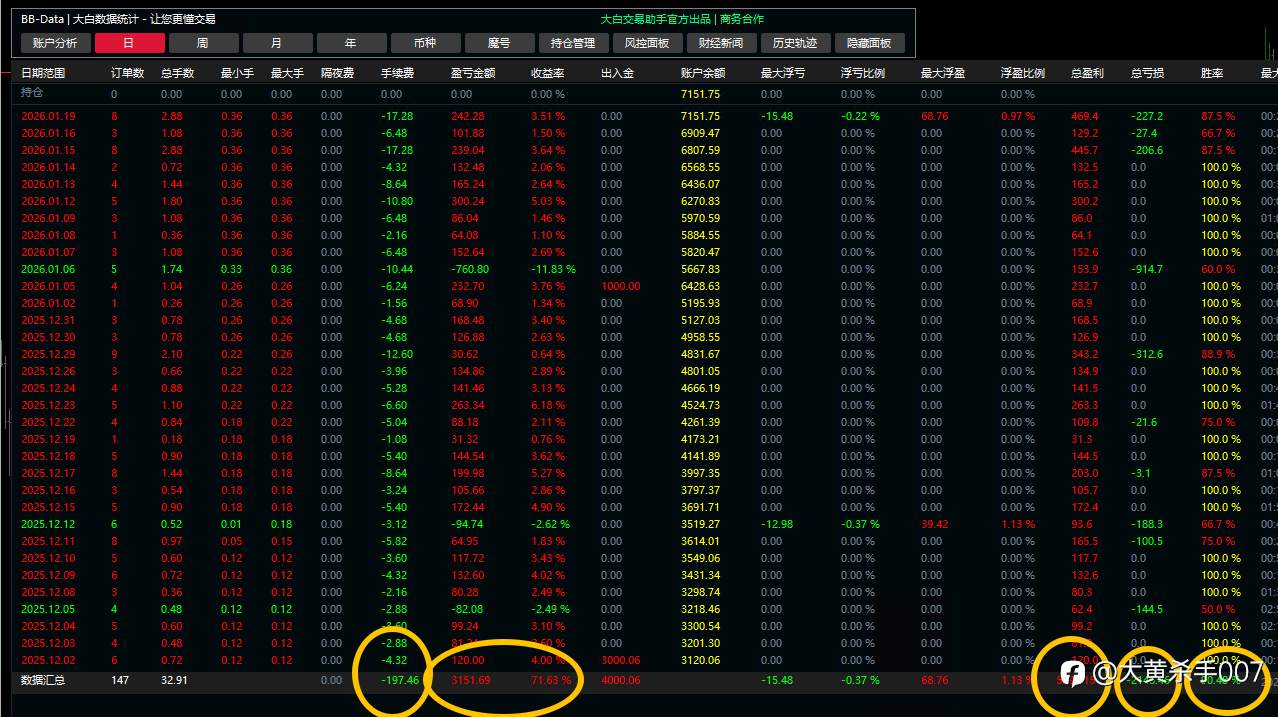Screen dimensions: 1278x717
Task: Click the 总手数 column header
Action: click(177, 73)
